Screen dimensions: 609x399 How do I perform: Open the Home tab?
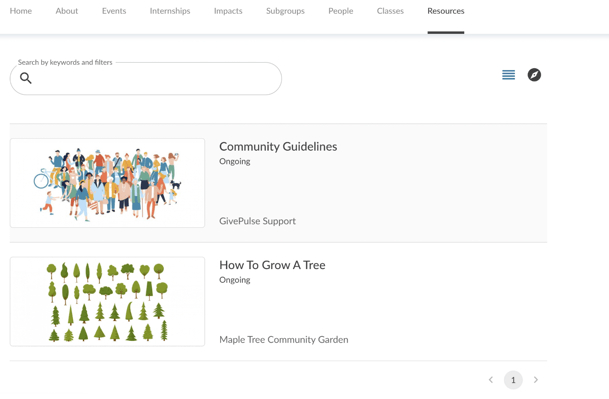tap(21, 11)
